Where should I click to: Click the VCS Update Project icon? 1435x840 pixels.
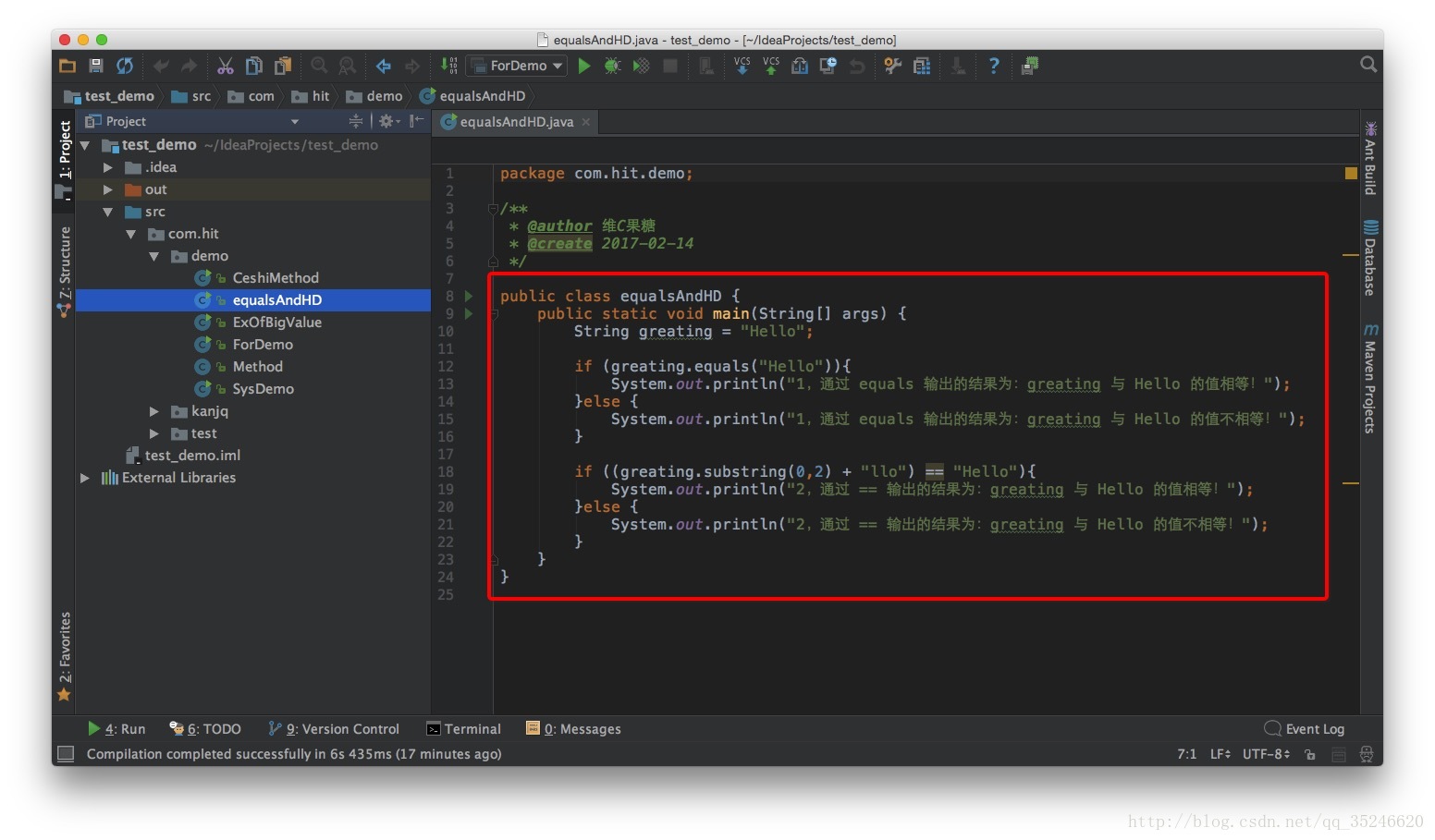742,66
